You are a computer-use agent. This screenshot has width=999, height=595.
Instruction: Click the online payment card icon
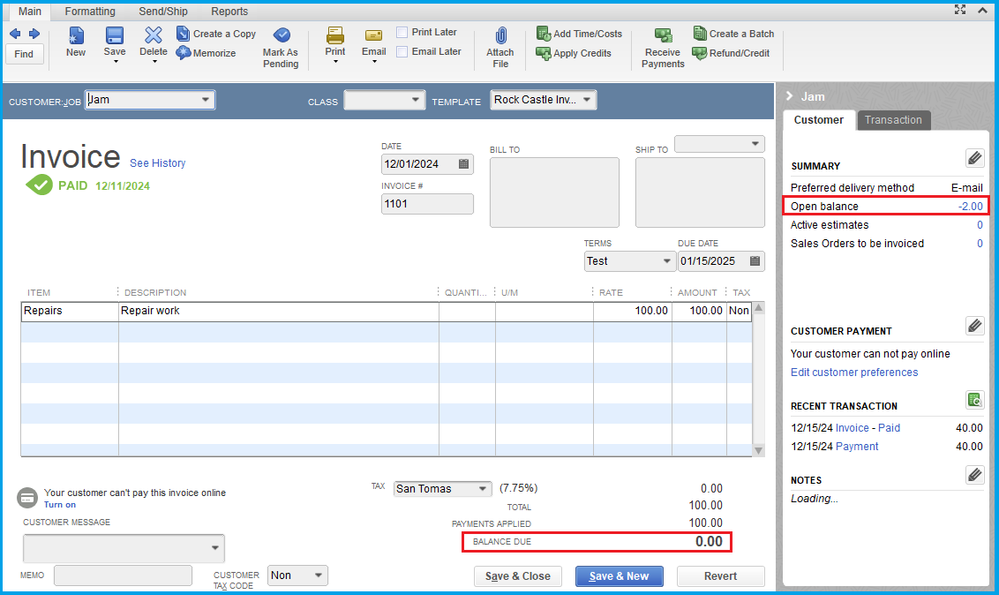coord(27,498)
